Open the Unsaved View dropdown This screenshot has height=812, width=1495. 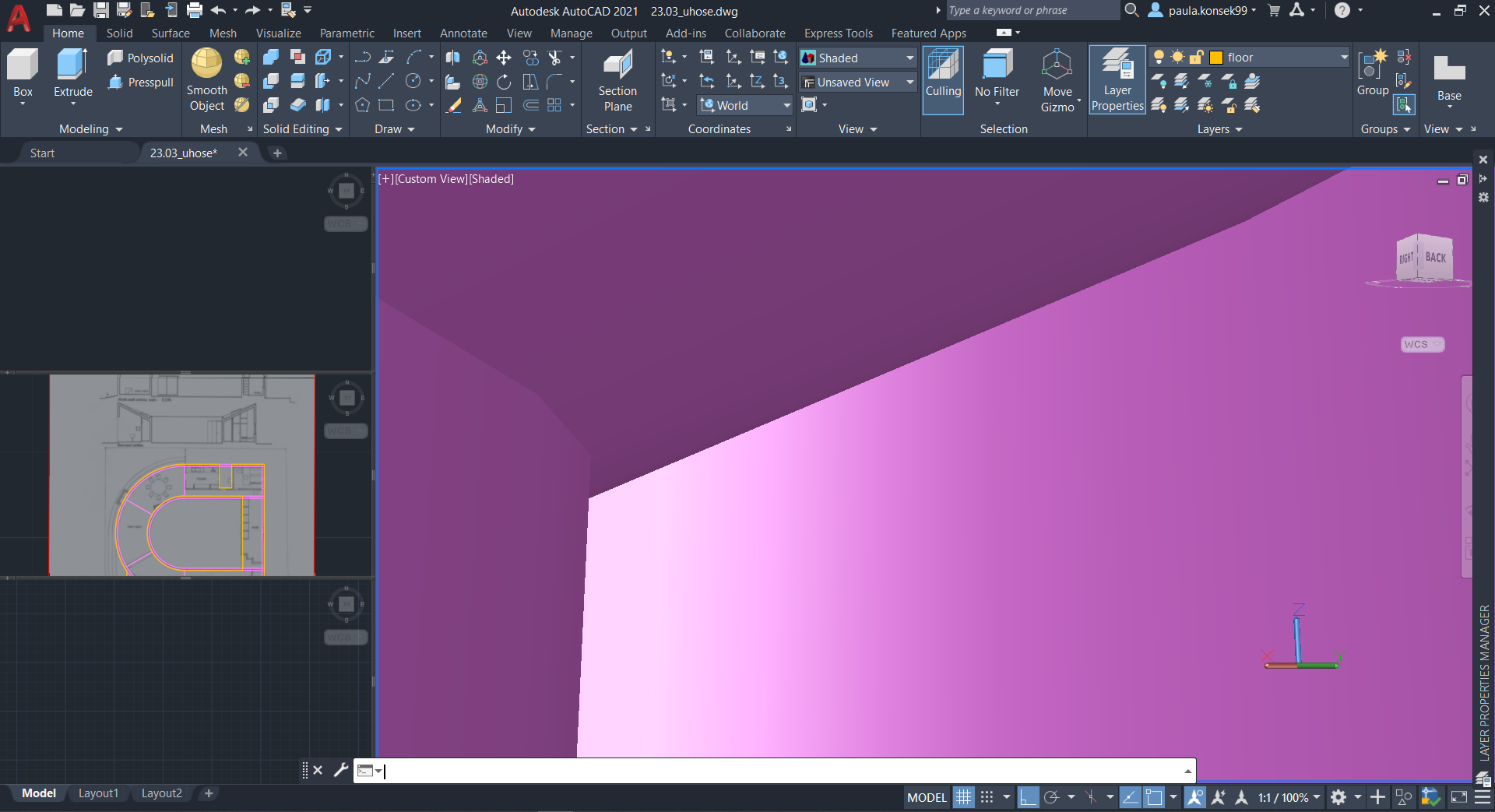pyautogui.click(x=858, y=82)
